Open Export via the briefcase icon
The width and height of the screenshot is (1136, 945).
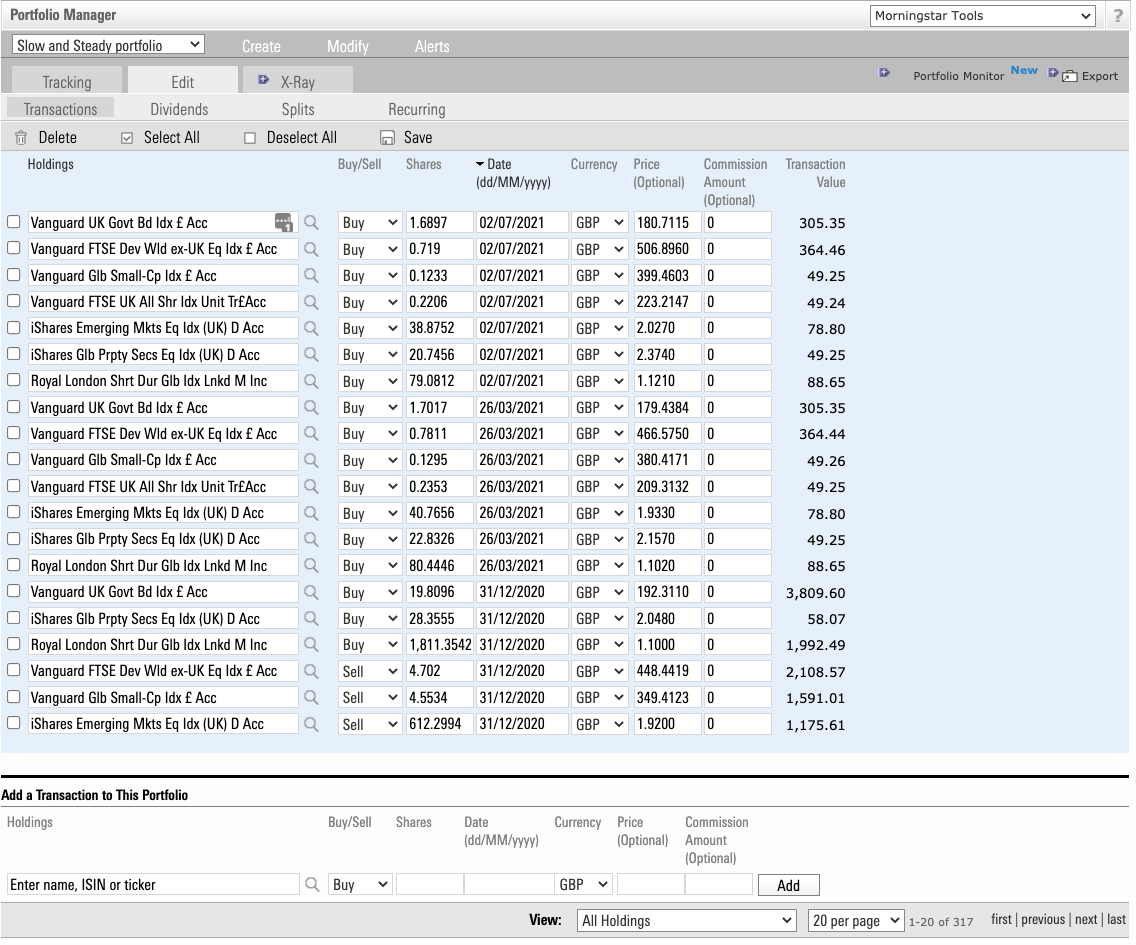1069,74
